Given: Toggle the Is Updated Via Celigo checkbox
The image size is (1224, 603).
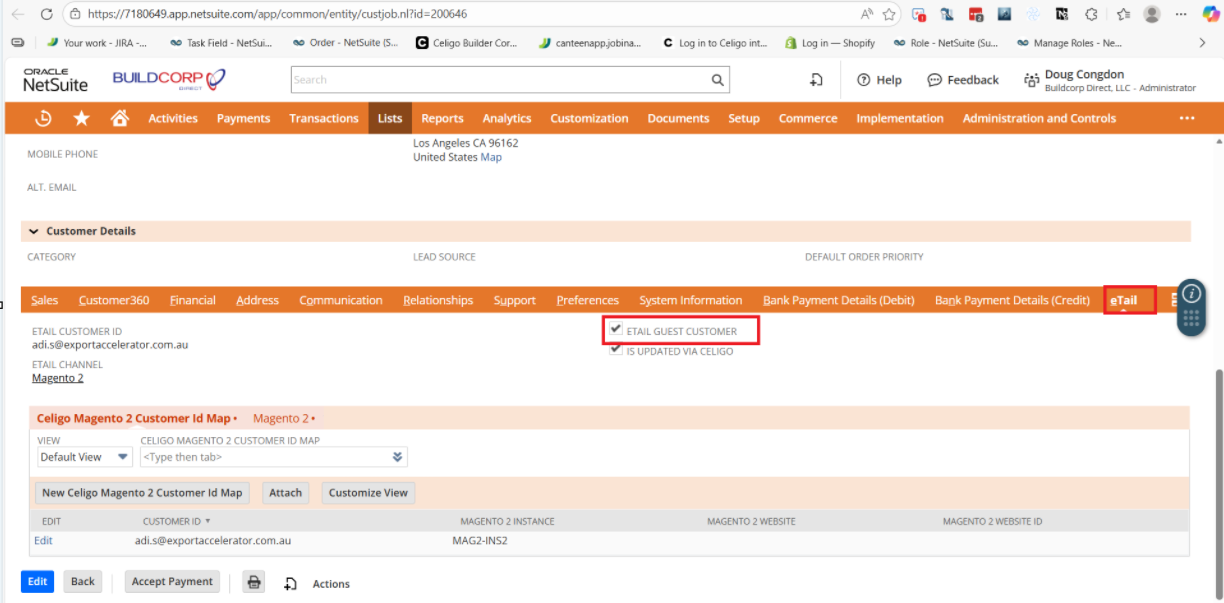Looking at the screenshot, I should point(616,350).
